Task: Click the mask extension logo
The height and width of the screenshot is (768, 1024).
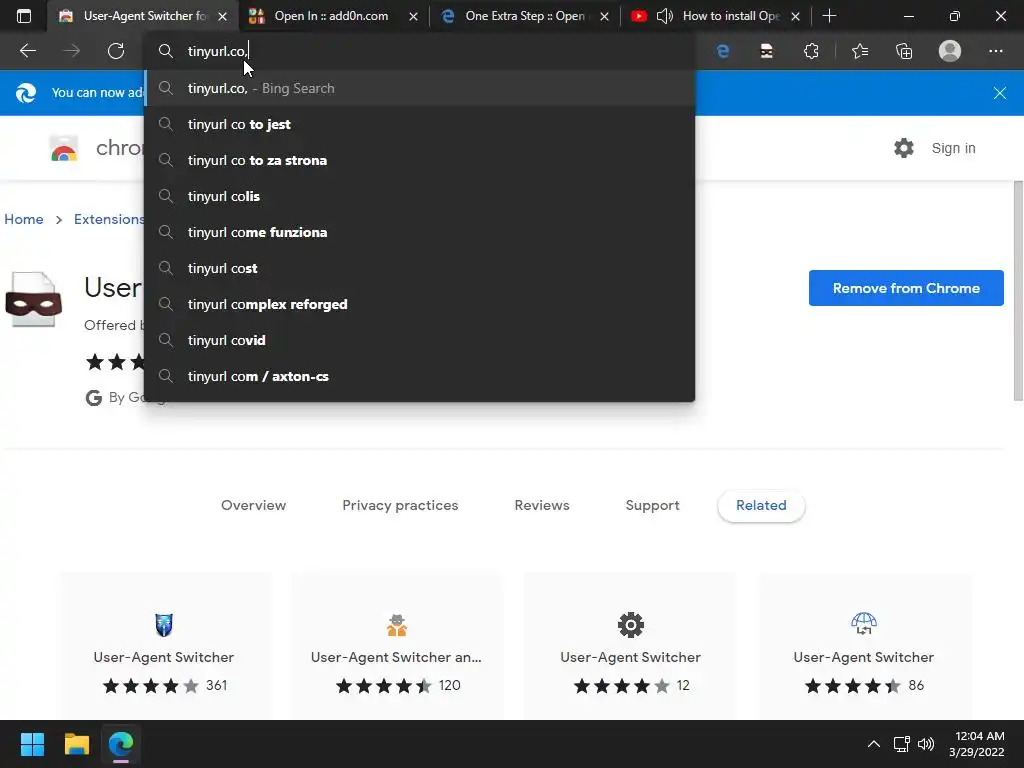Action: point(34,300)
